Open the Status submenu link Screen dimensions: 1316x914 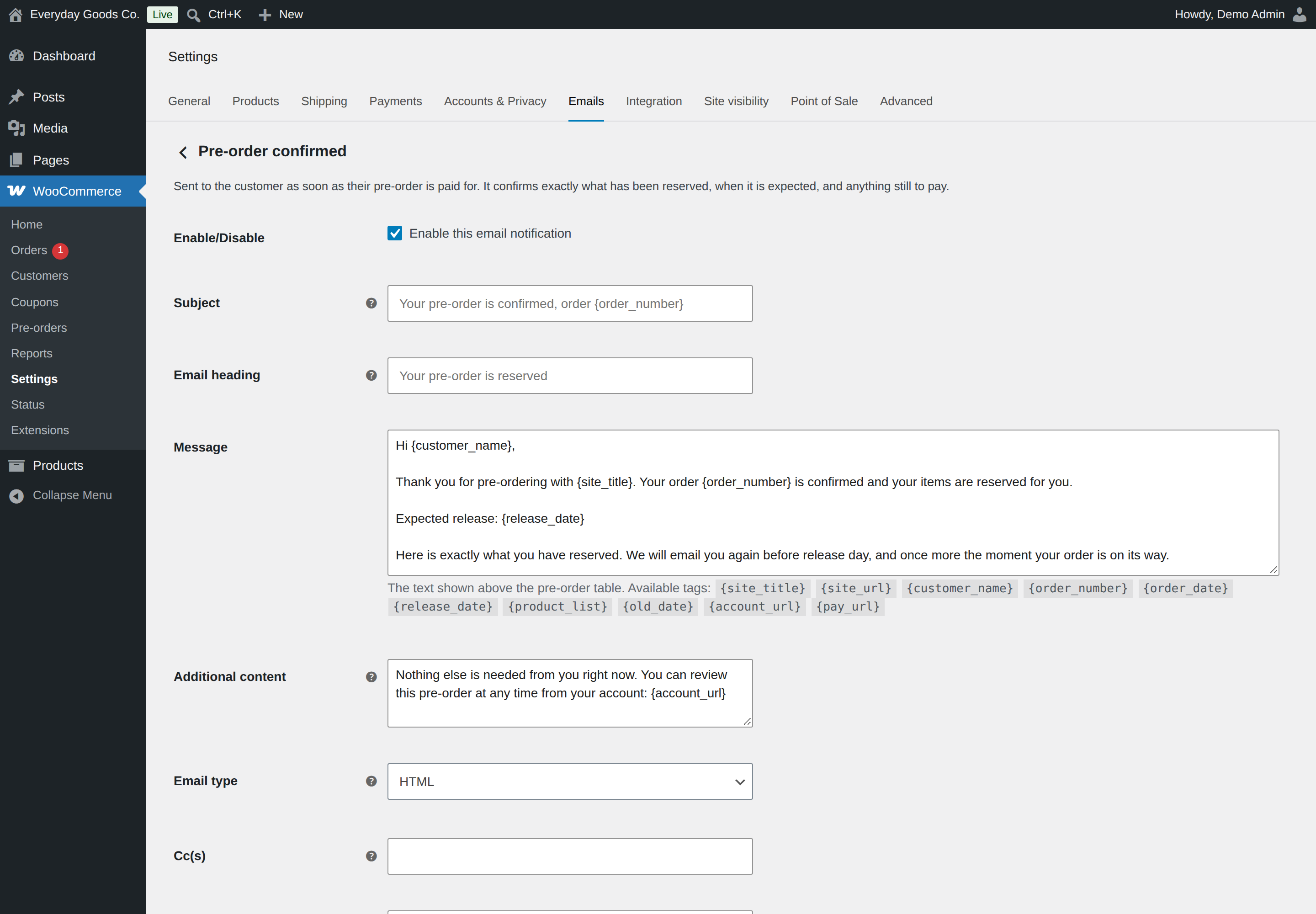[27, 404]
